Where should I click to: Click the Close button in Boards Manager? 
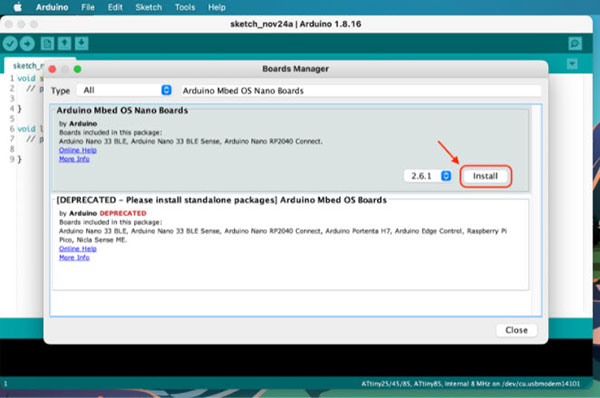coord(516,330)
